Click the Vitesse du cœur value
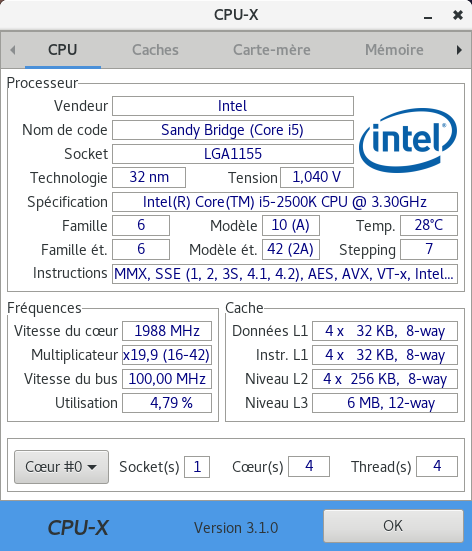 click(167, 331)
